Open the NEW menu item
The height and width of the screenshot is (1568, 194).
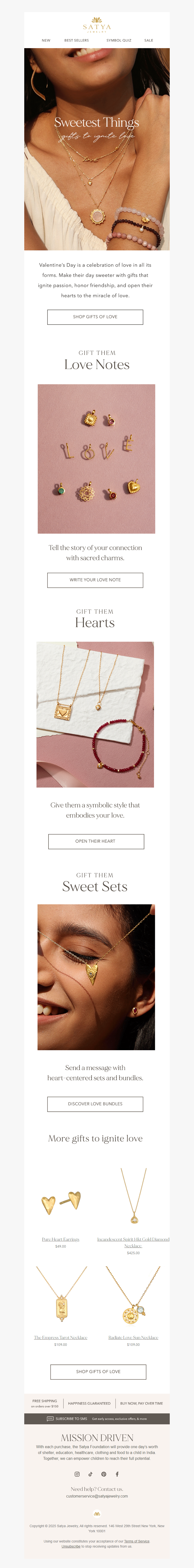46,40
